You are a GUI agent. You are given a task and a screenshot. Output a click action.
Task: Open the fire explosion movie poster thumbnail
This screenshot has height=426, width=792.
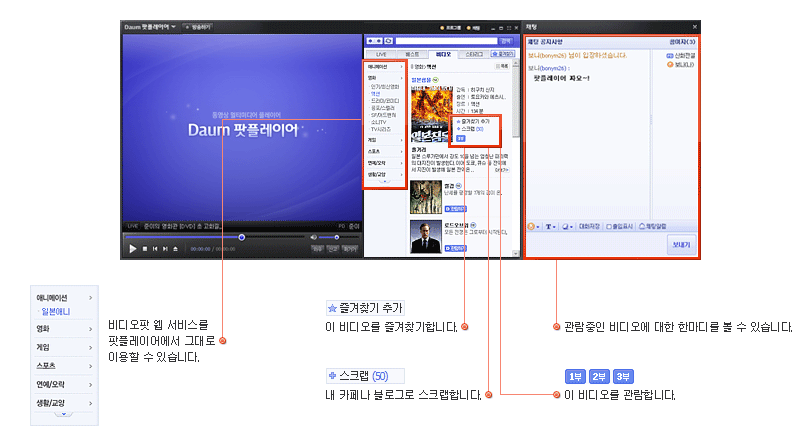(431, 114)
